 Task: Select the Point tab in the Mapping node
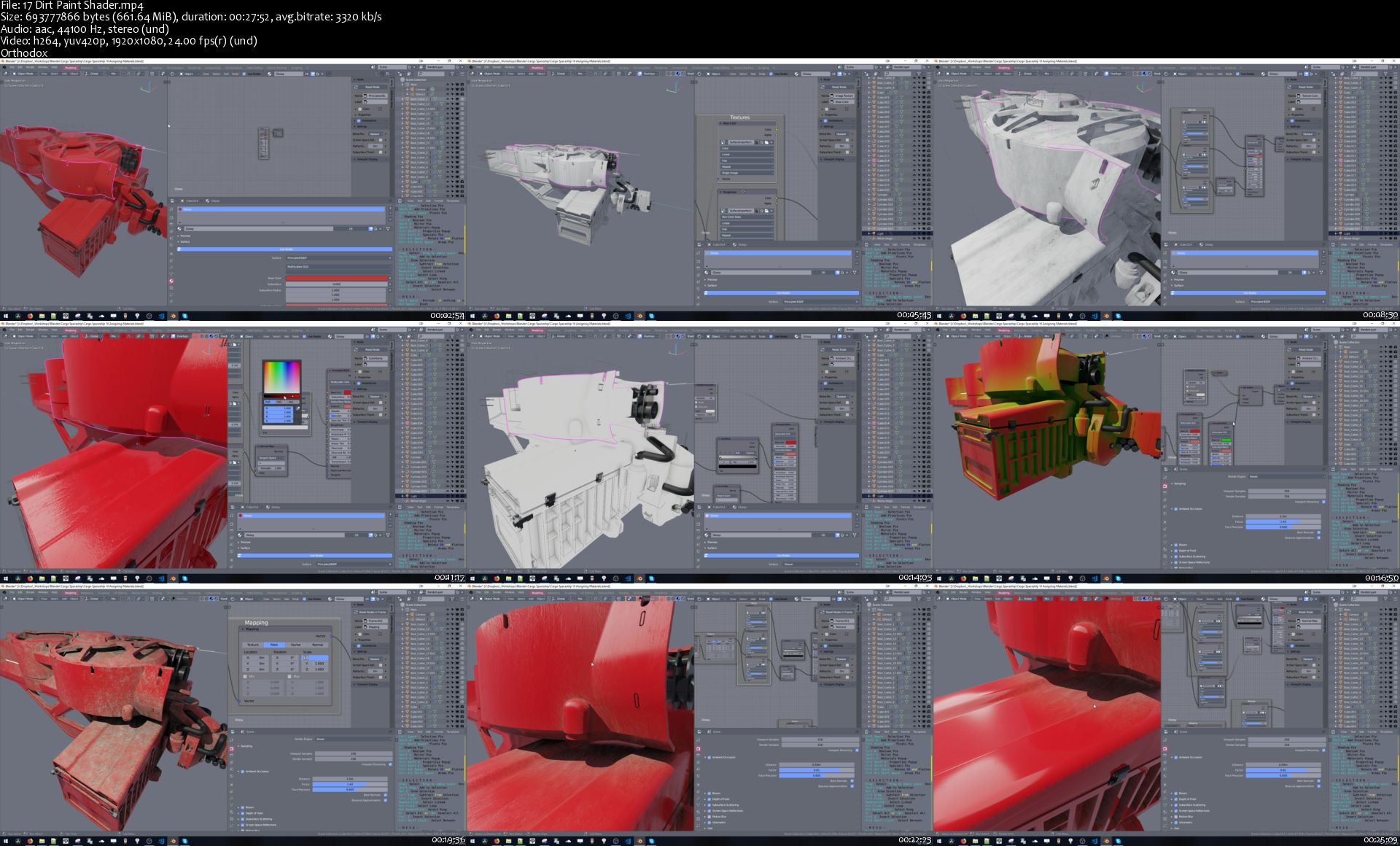click(x=274, y=645)
